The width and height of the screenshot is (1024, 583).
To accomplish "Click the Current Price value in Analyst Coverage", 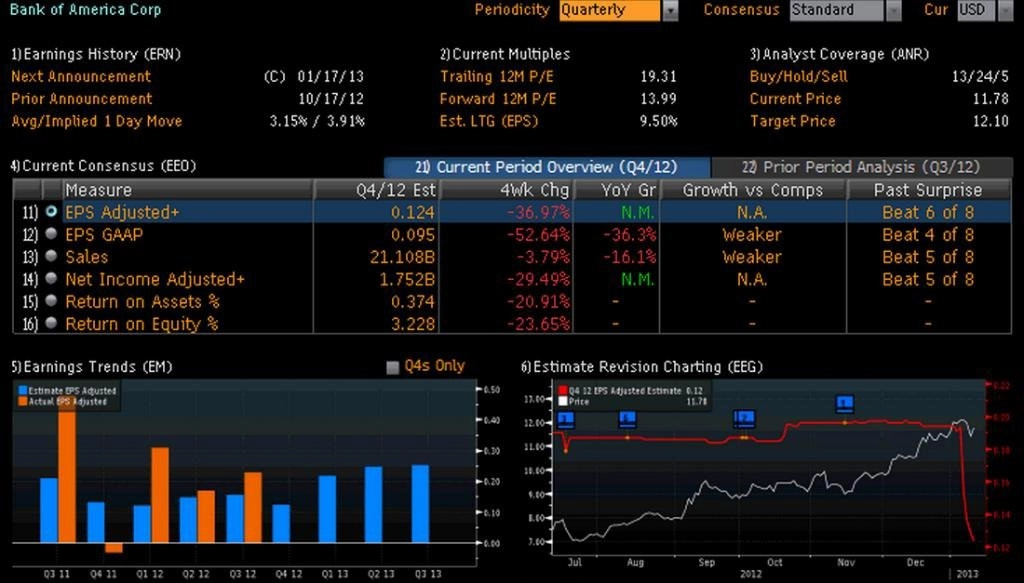I will [990, 99].
